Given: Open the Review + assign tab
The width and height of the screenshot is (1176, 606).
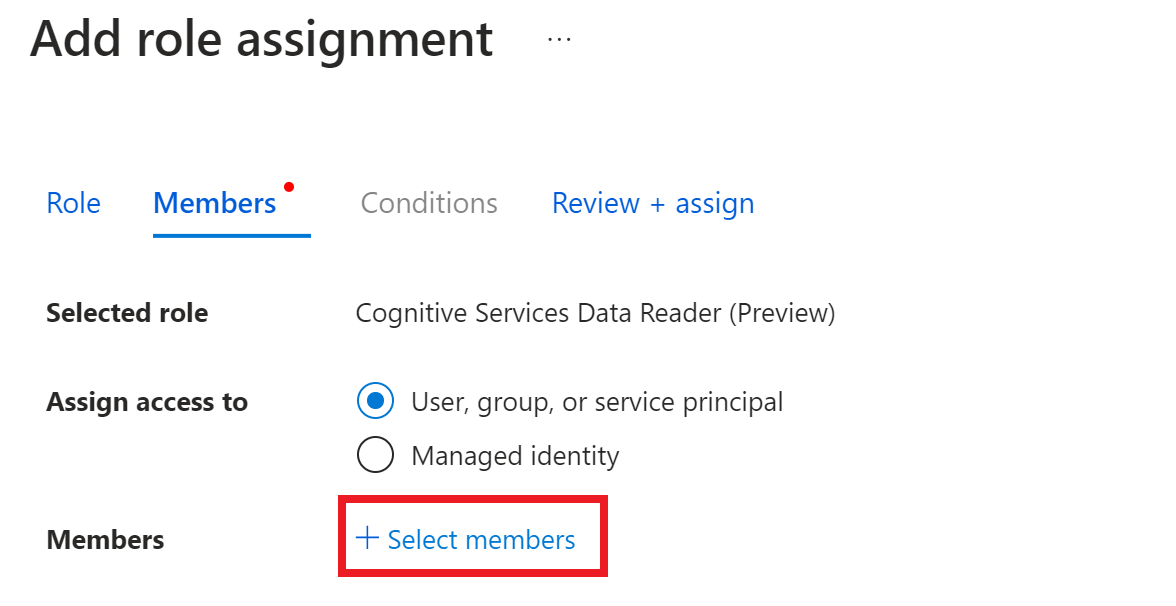Looking at the screenshot, I should tap(653, 203).
